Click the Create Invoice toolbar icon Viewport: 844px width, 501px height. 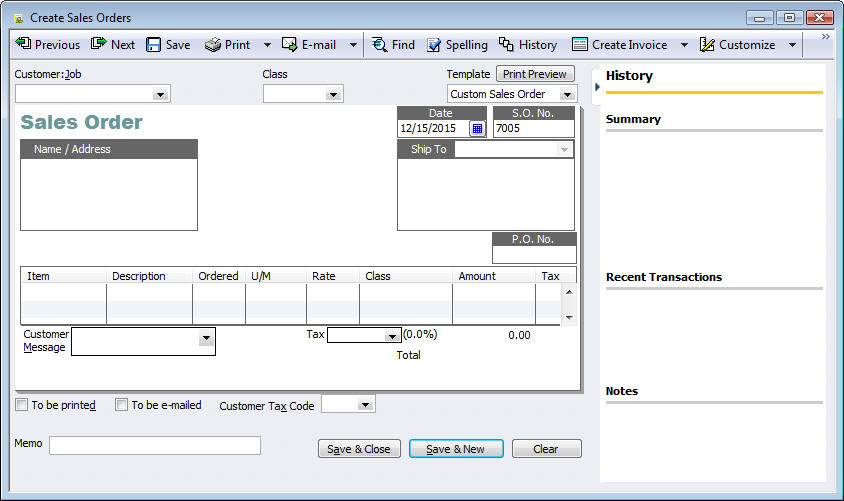tap(580, 45)
